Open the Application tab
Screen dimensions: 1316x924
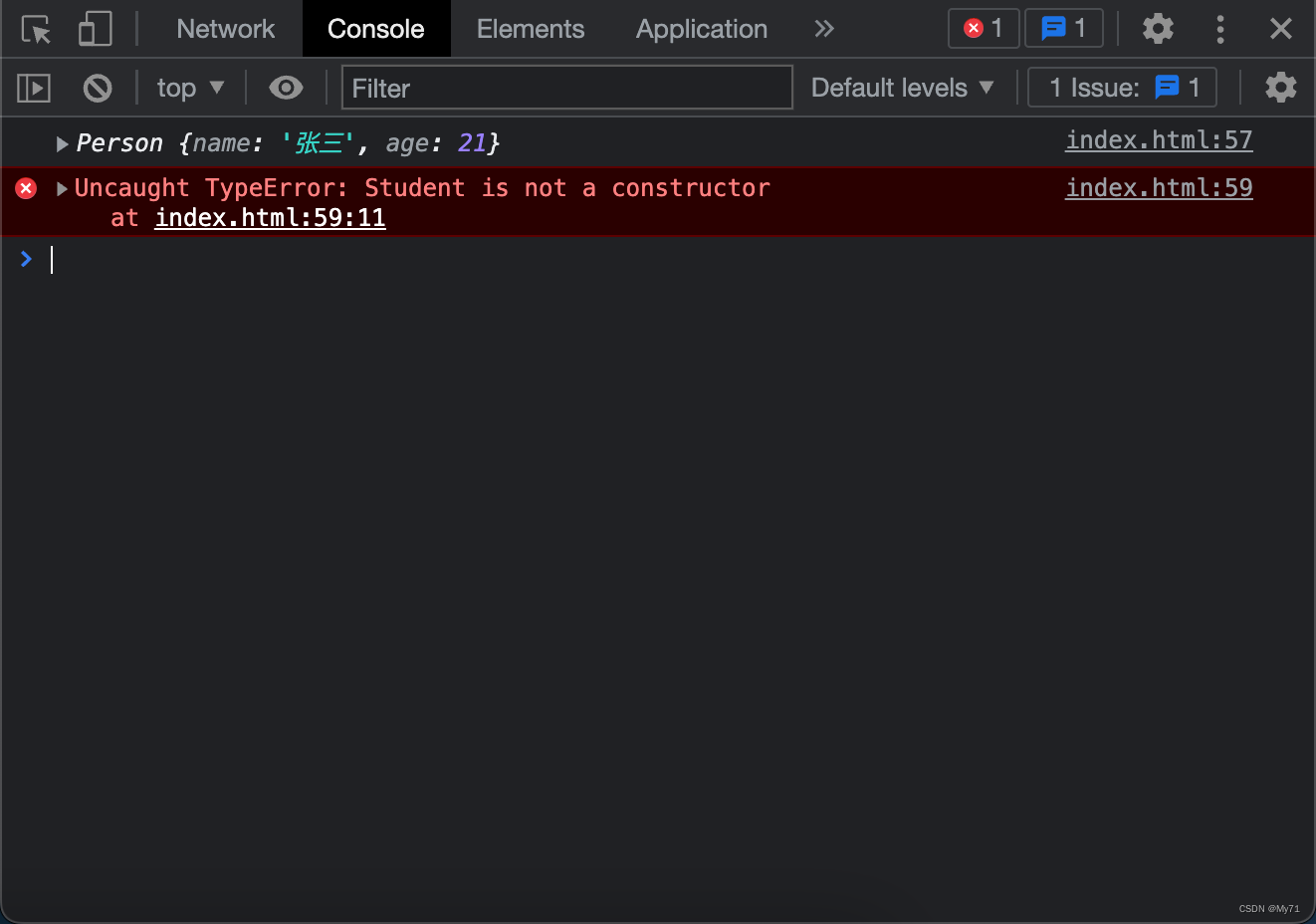click(x=701, y=30)
